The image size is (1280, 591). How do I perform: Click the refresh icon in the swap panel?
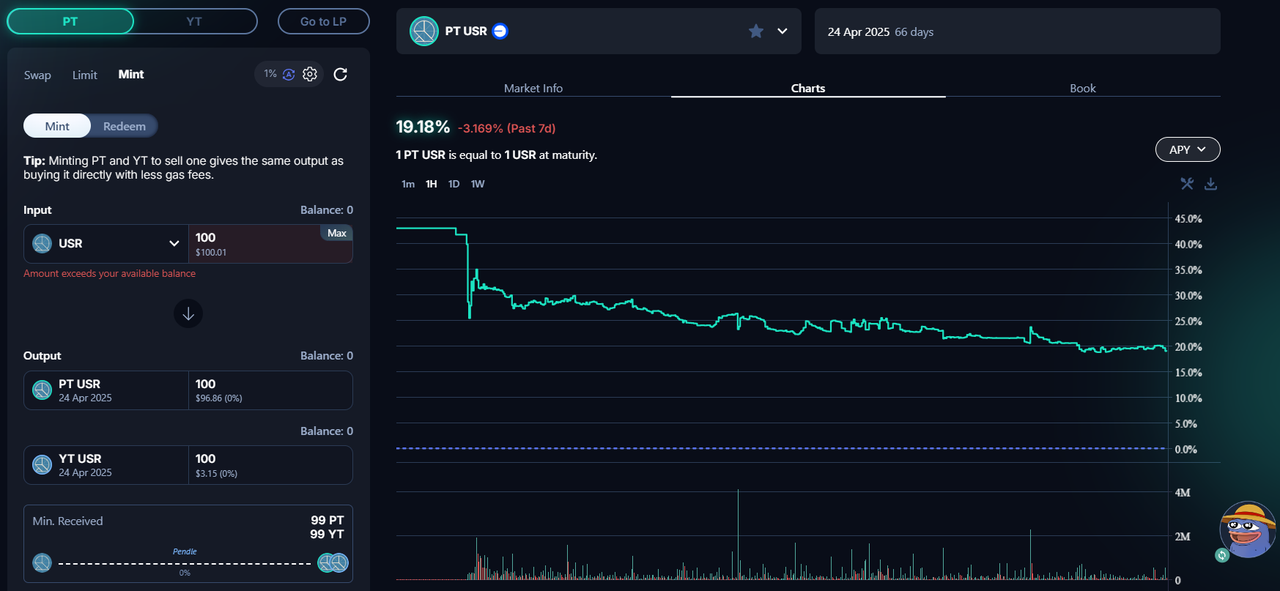(x=340, y=74)
